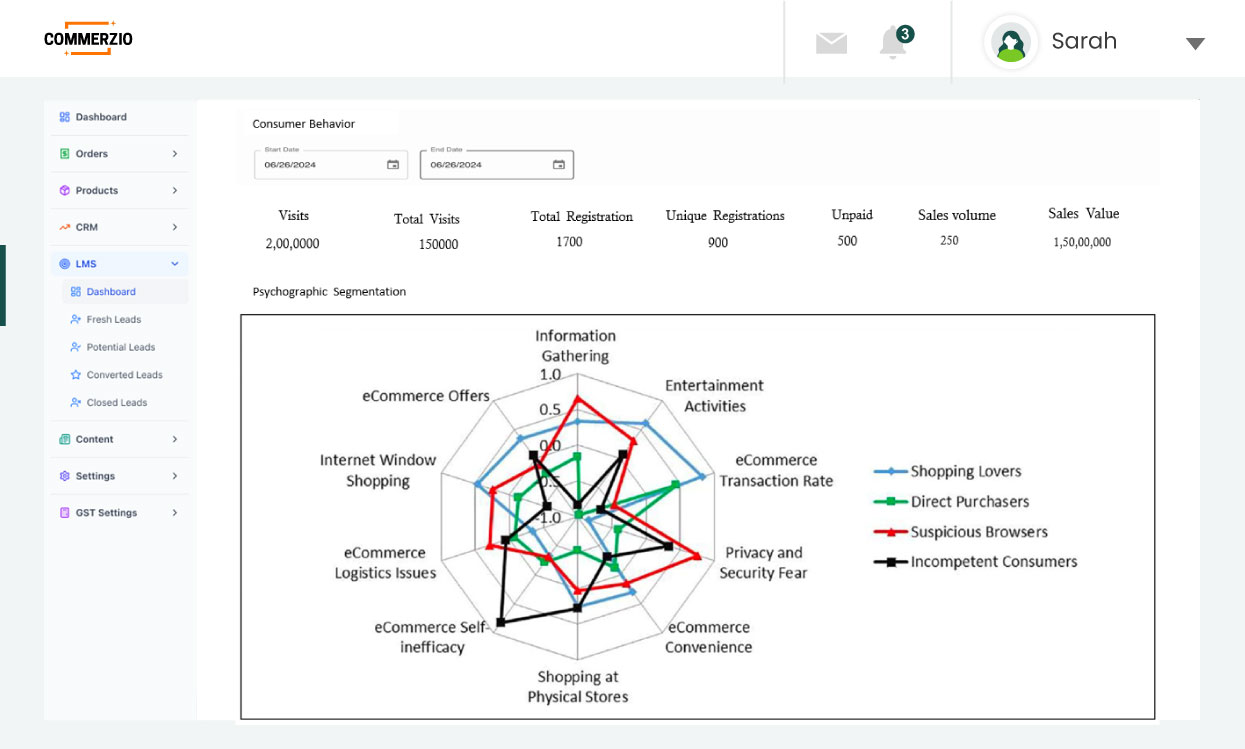Viewport: 1245px width, 749px height.
Task: Expand the GST Settings chevron
Action: tap(175, 513)
